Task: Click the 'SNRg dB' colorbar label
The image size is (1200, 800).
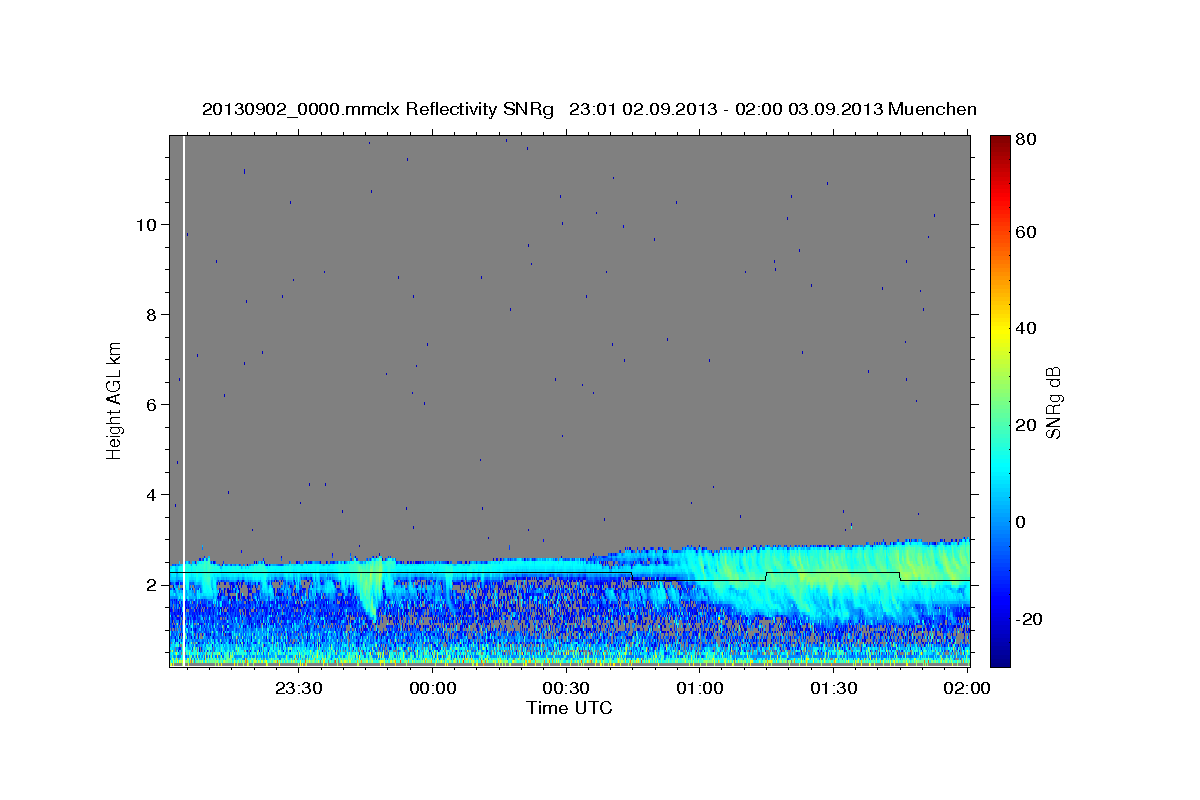Action: coord(1053,402)
